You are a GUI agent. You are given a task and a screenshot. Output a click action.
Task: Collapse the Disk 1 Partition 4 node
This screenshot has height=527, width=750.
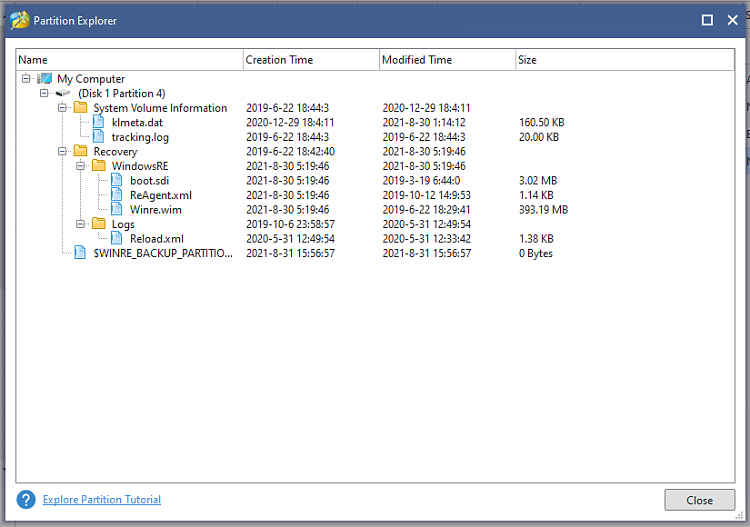(x=43, y=93)
